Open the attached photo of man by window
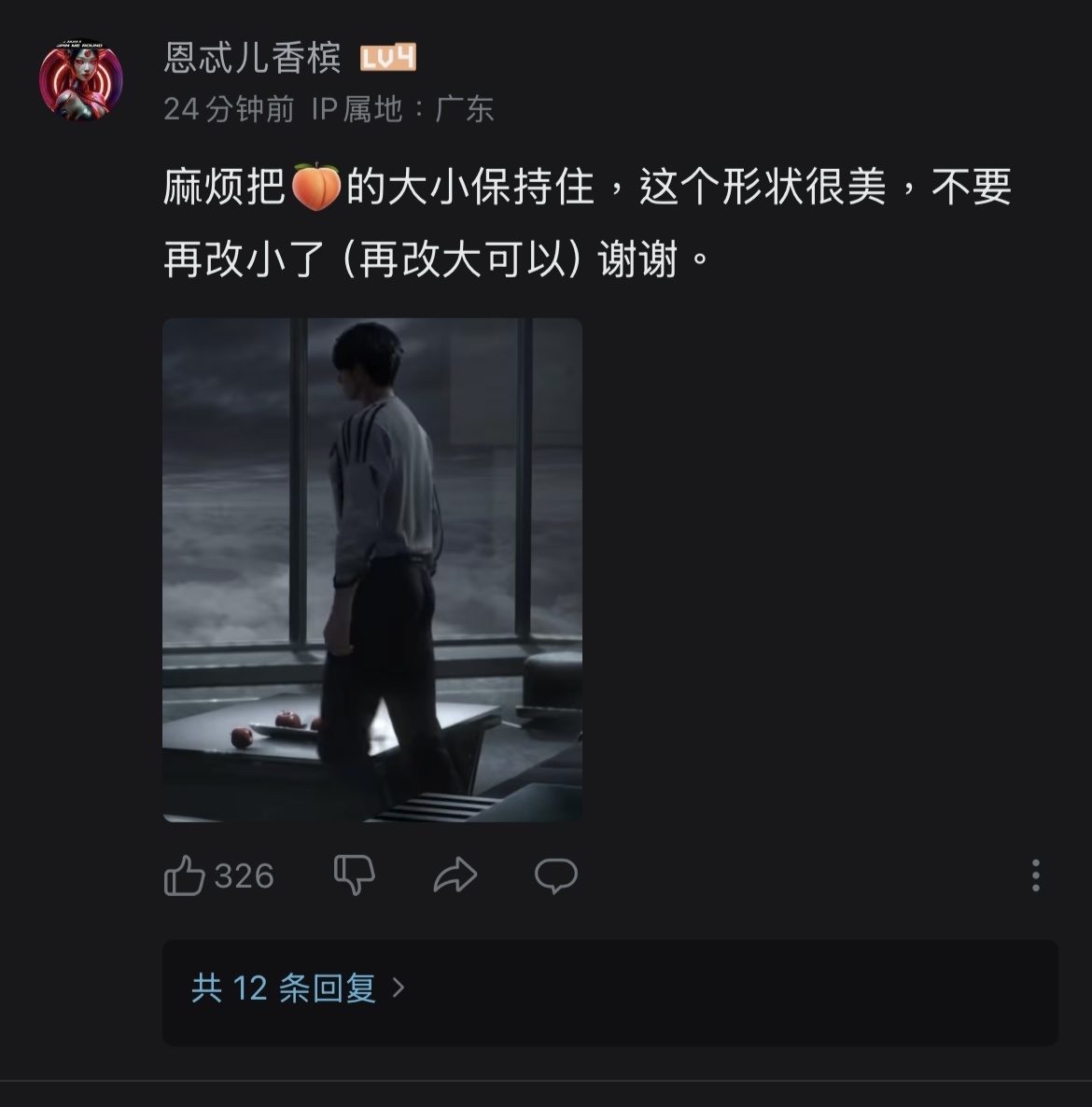The width and height of the screenshot is (1092, 1107). point(372,569)
